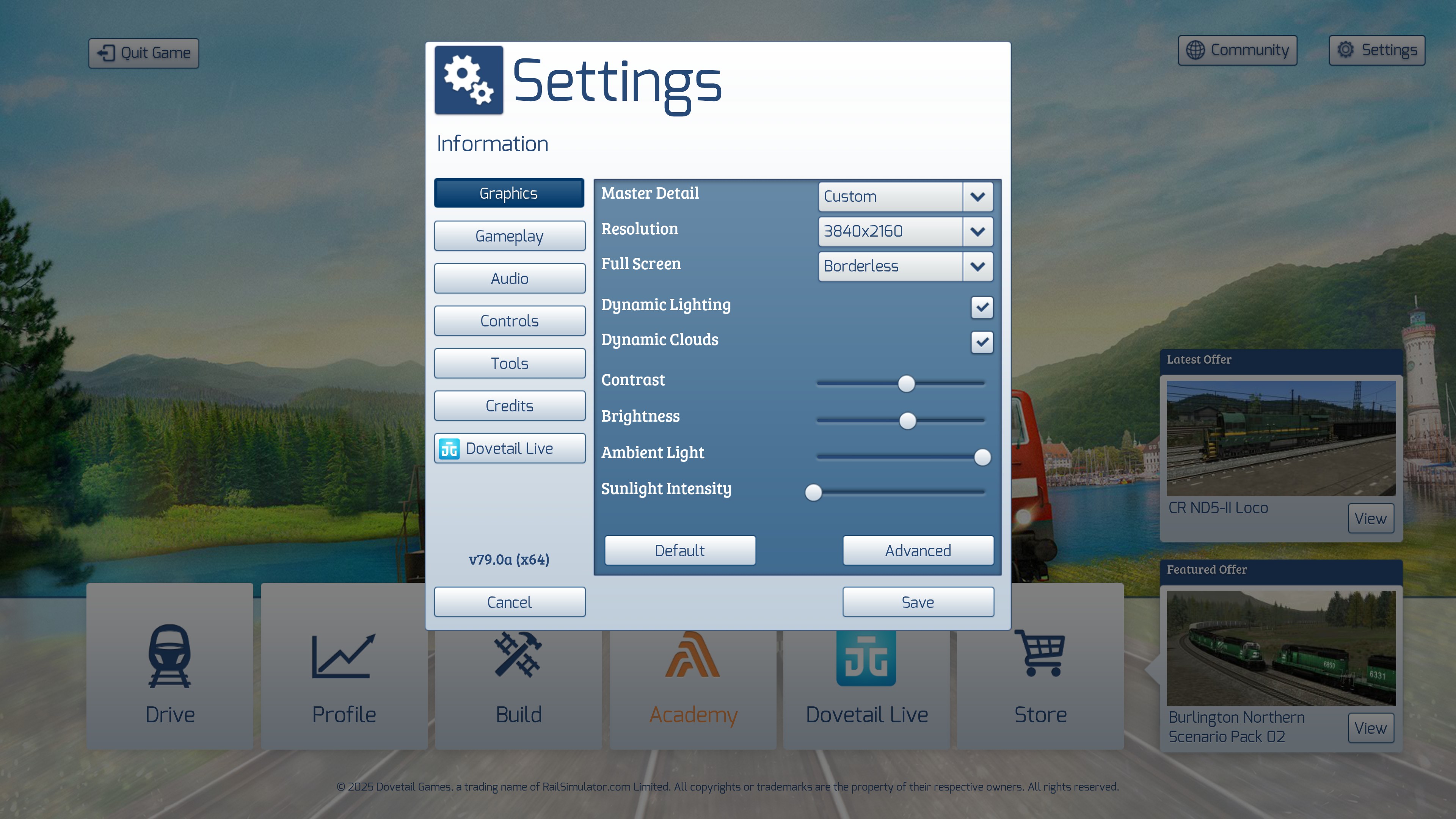The width and height of the screenshot is (1456, 819).
Task: Click the Borderless combo box field
Action: click(905, 267)
